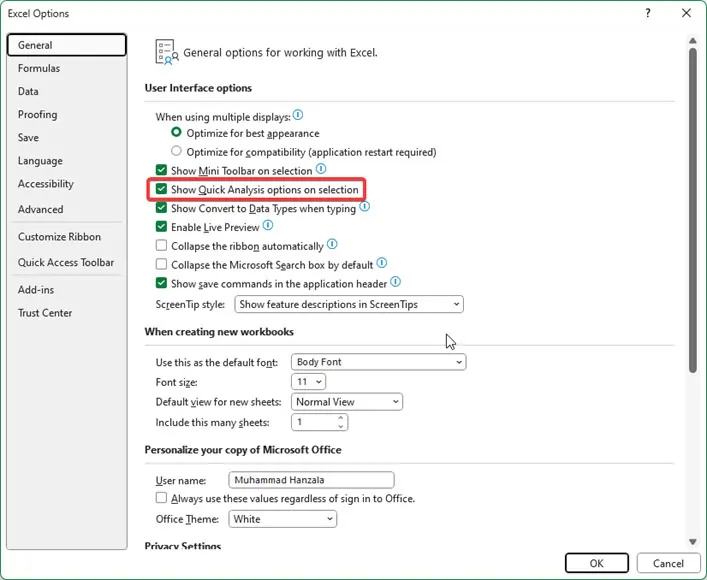Click the User name input field
707x580 pixels.
tap(311, 480)
